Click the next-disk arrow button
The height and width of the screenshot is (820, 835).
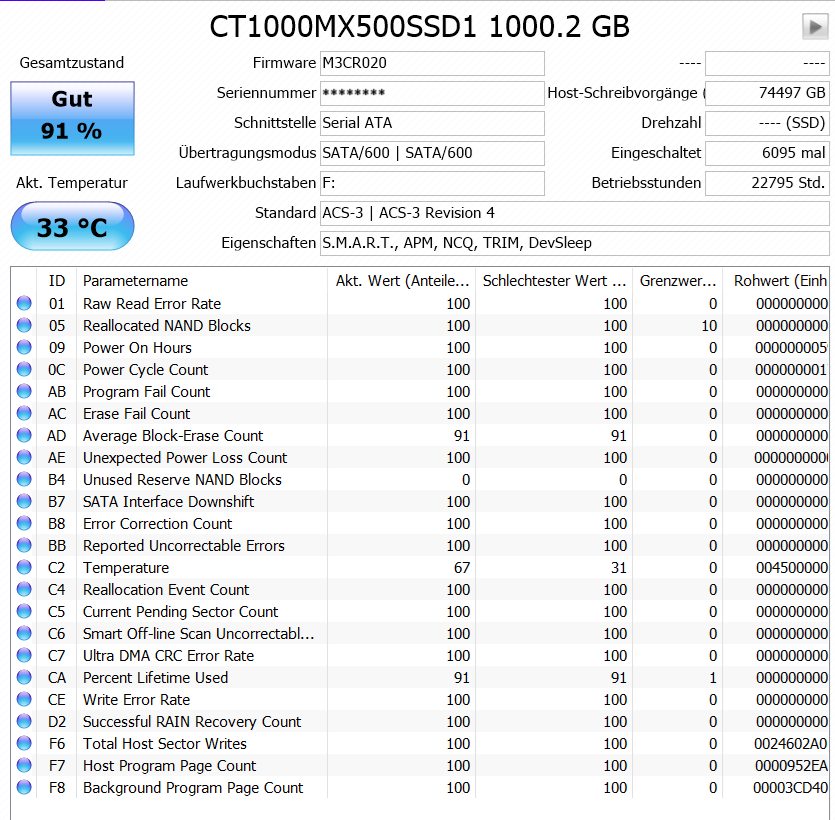(x=815, y=27)
